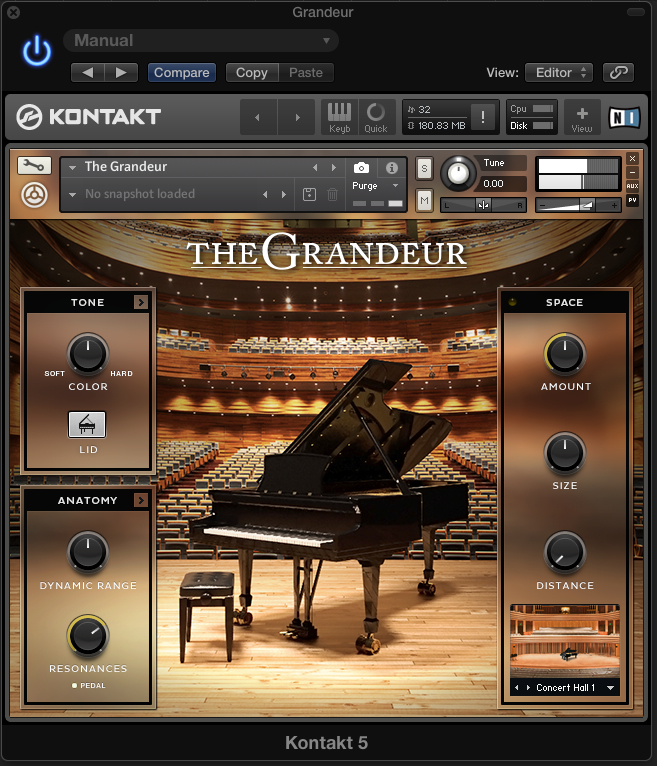Image resolution: width=657 pixels, height=766 pixels.
Task: Close the instrument with the X button
Action: click(x=633, y=159)
